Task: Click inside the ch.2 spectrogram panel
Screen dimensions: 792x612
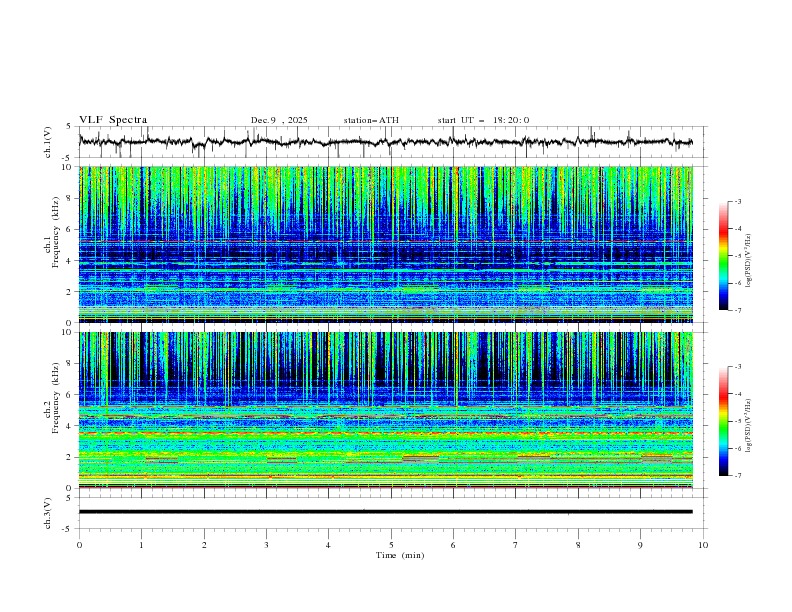Action: 386,410
